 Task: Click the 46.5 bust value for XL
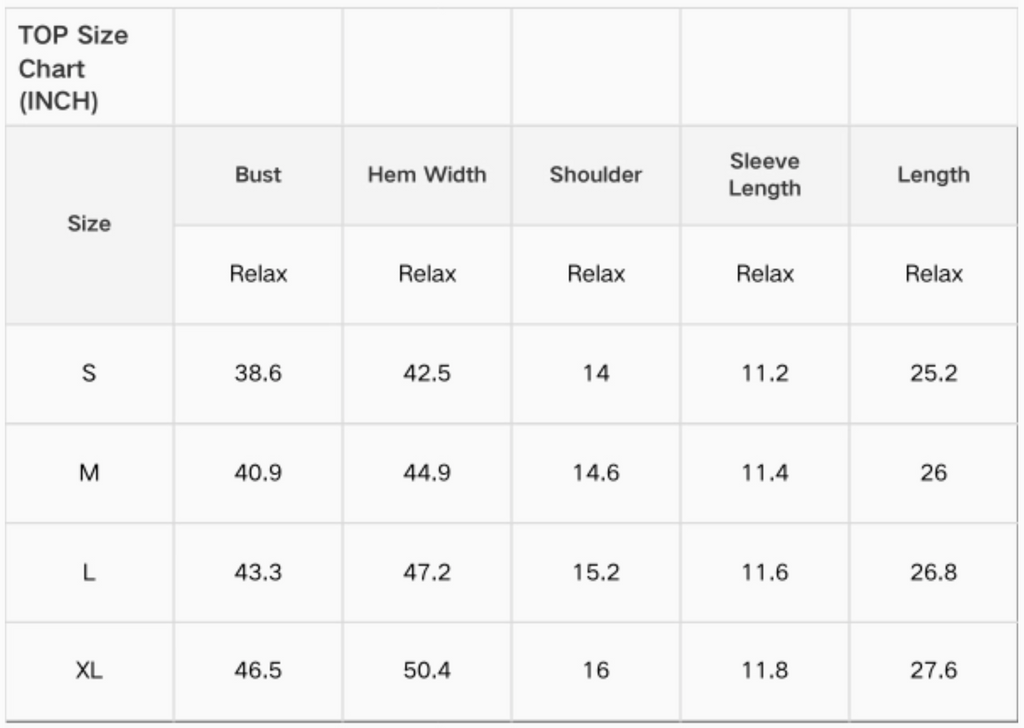[258, 670]
